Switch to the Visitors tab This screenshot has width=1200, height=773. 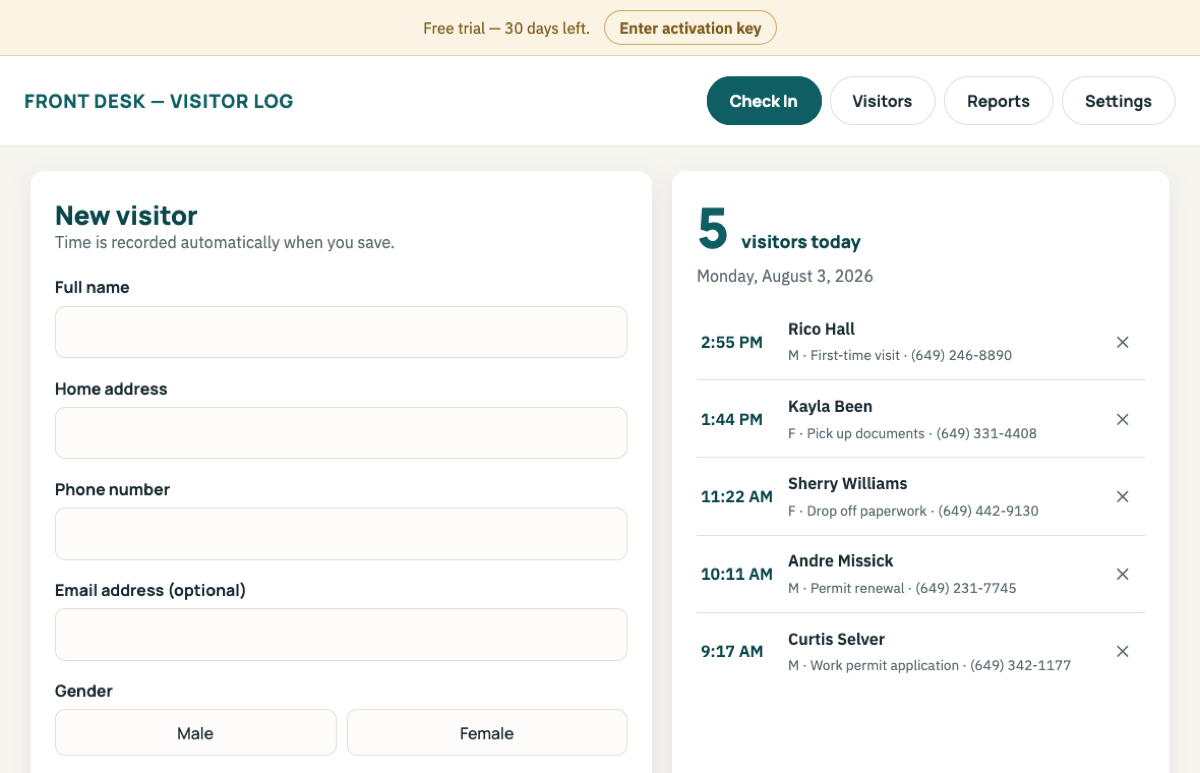(882, 101)
